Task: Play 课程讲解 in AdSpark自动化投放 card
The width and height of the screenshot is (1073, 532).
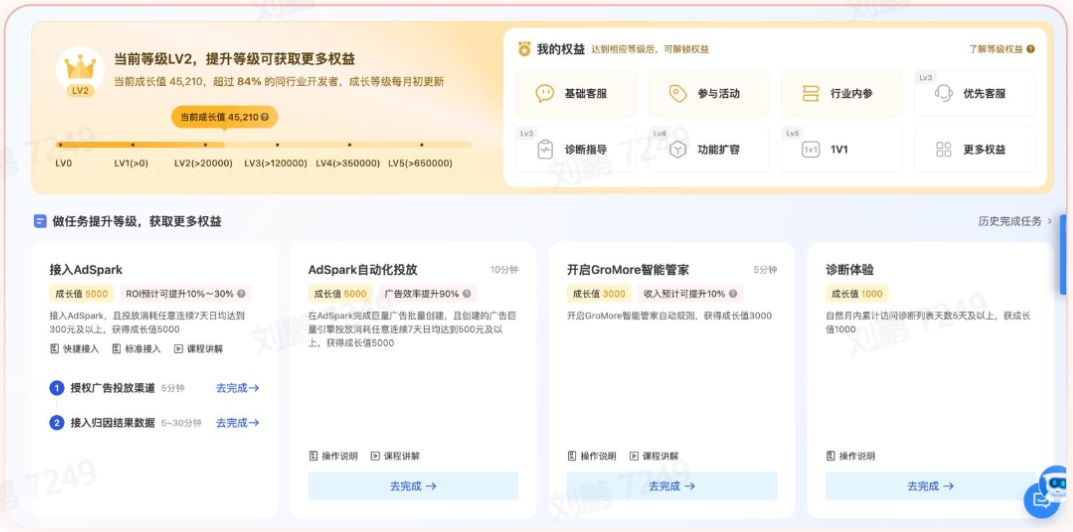Action: (396, 456)
